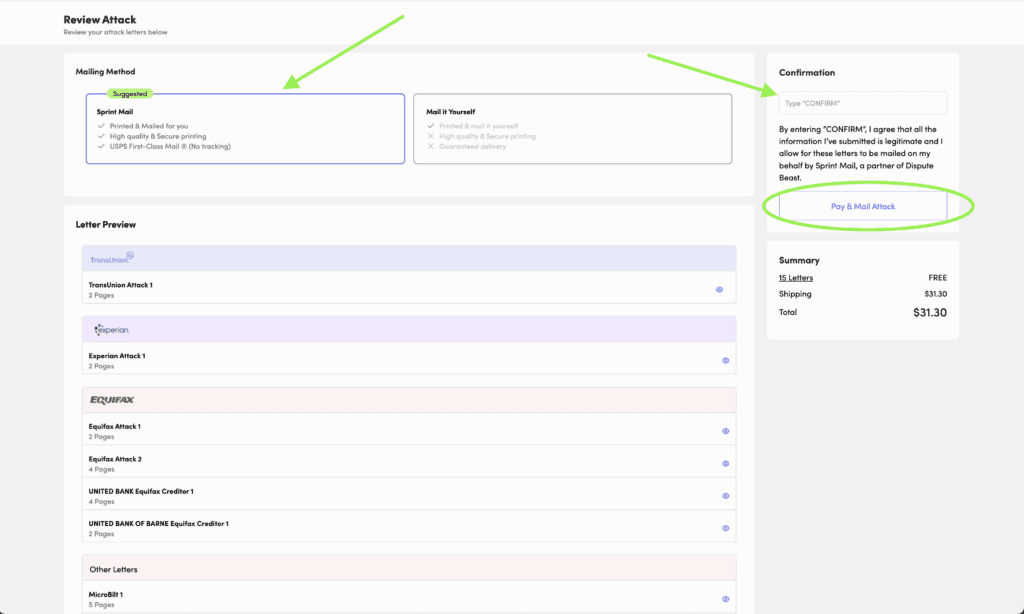
Task: Click the Equifax logo header
Action: pyautogui.click(x=112, y=400)
